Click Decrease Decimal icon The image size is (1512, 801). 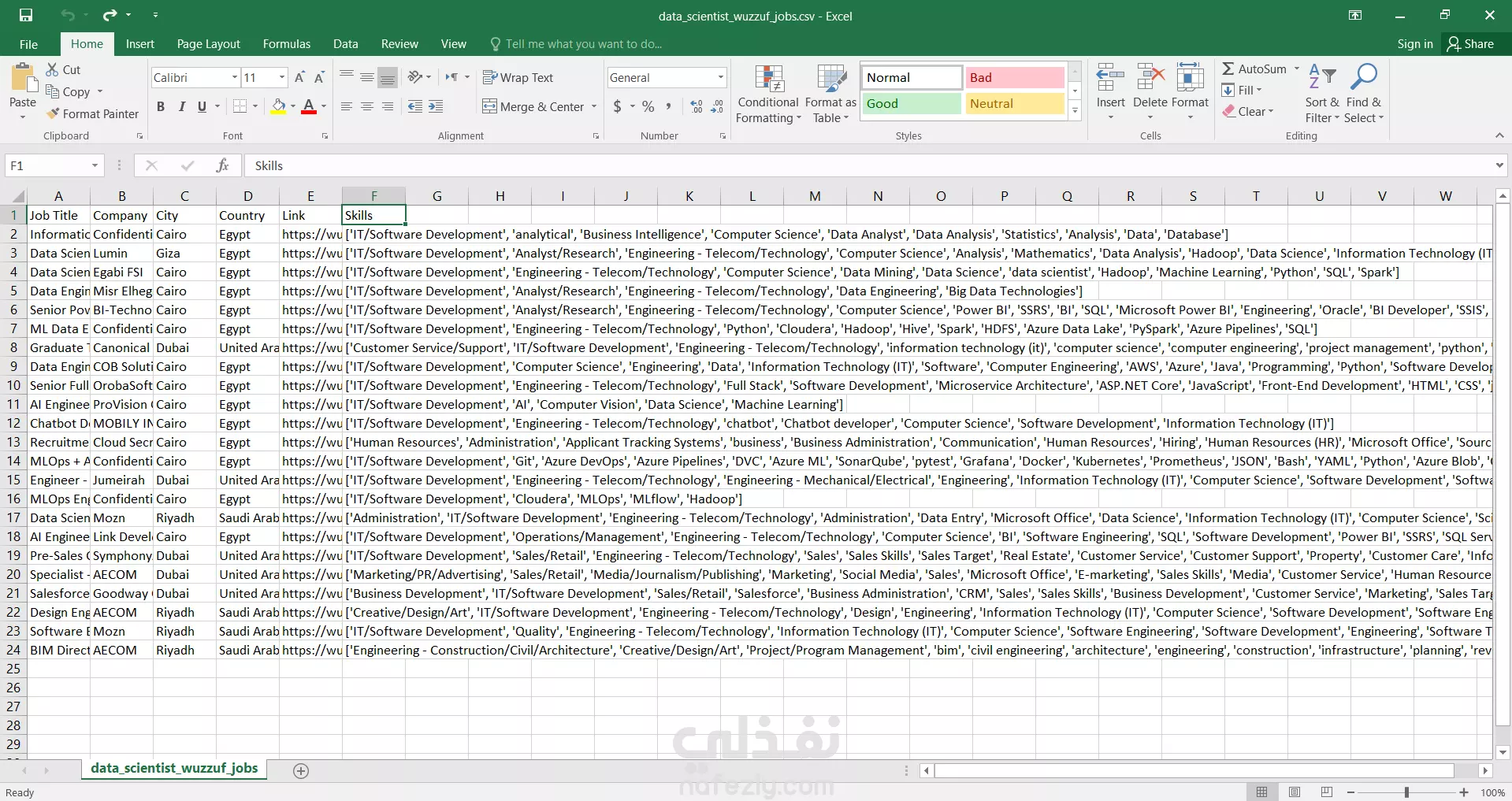(717, 106)
